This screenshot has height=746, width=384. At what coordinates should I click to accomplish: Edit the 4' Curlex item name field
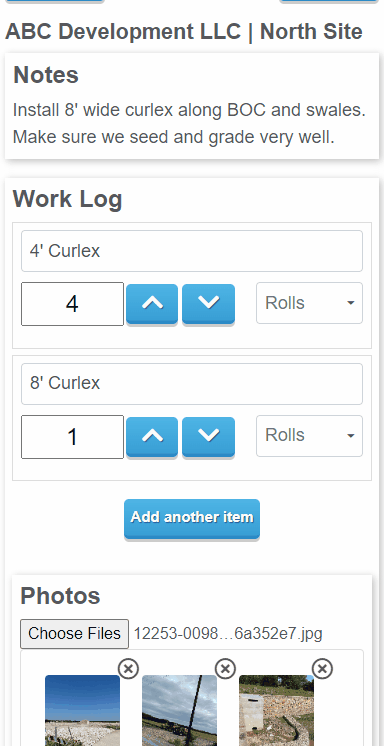coord(192,251)
